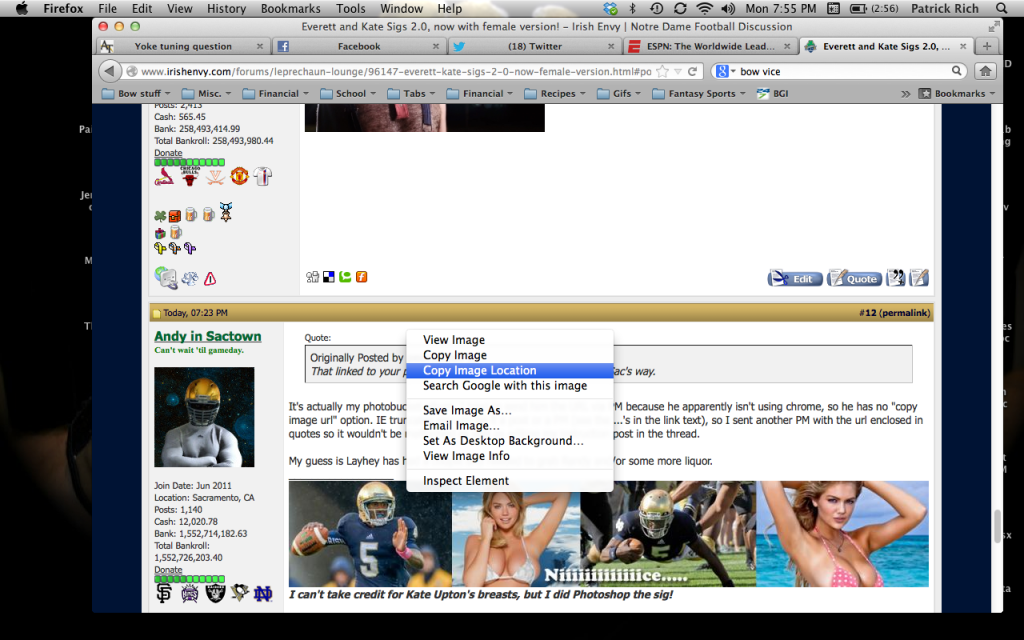The image size is (1024, 640).
Task: Toggle multi-quote for this post
Action: tap(896, 278)
